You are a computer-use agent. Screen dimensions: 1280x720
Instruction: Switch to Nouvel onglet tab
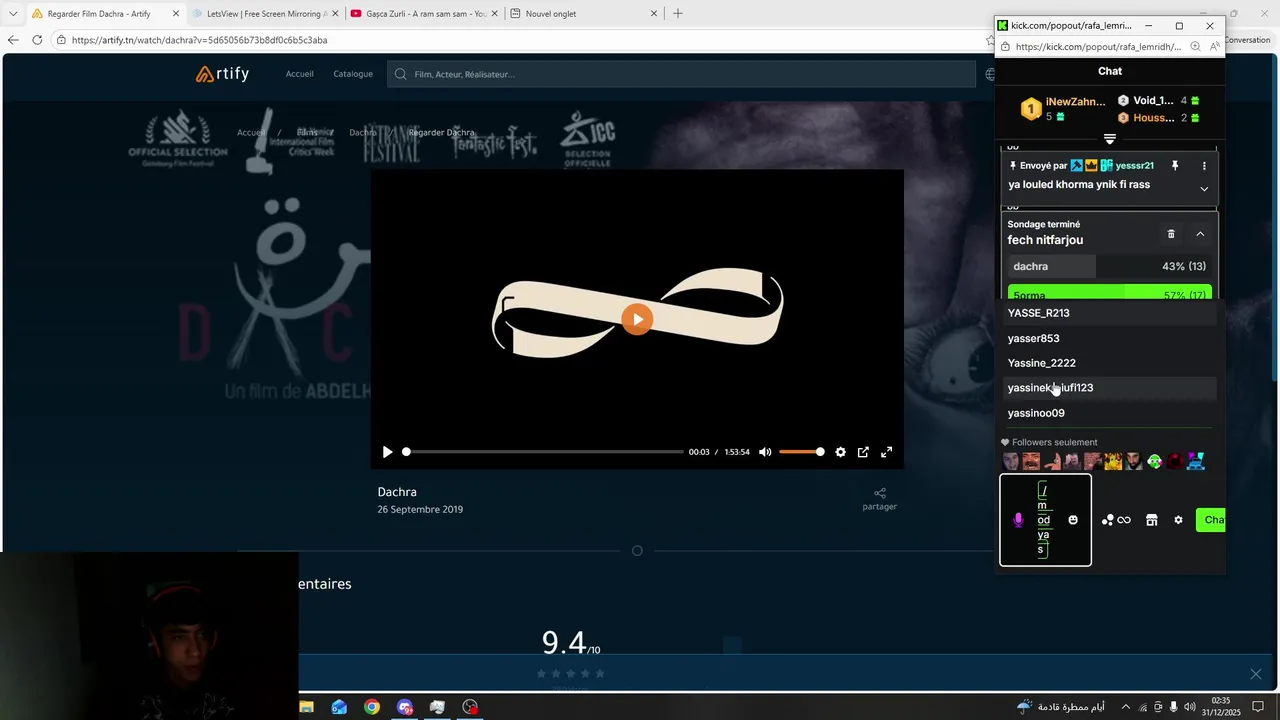coord(584,13)
